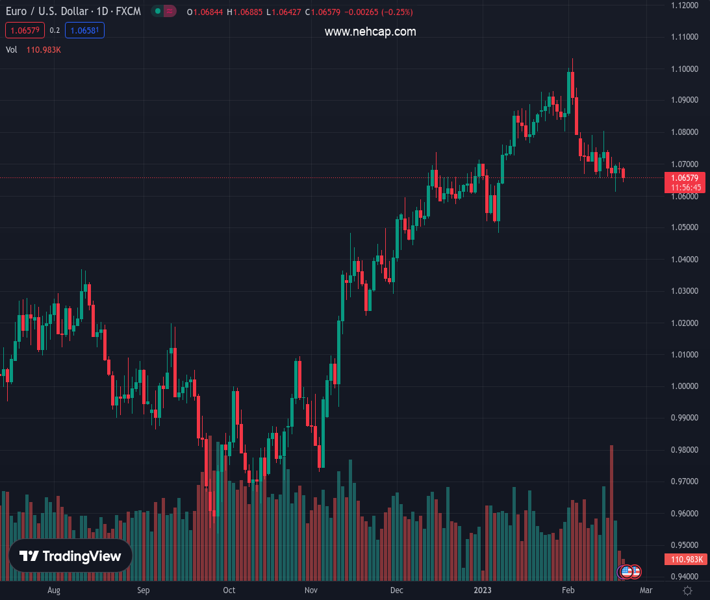The height and width of the screenshot is (600, 710).
Task: Click the blue buy price 1.06581 button
Action: tap(85, 30)
